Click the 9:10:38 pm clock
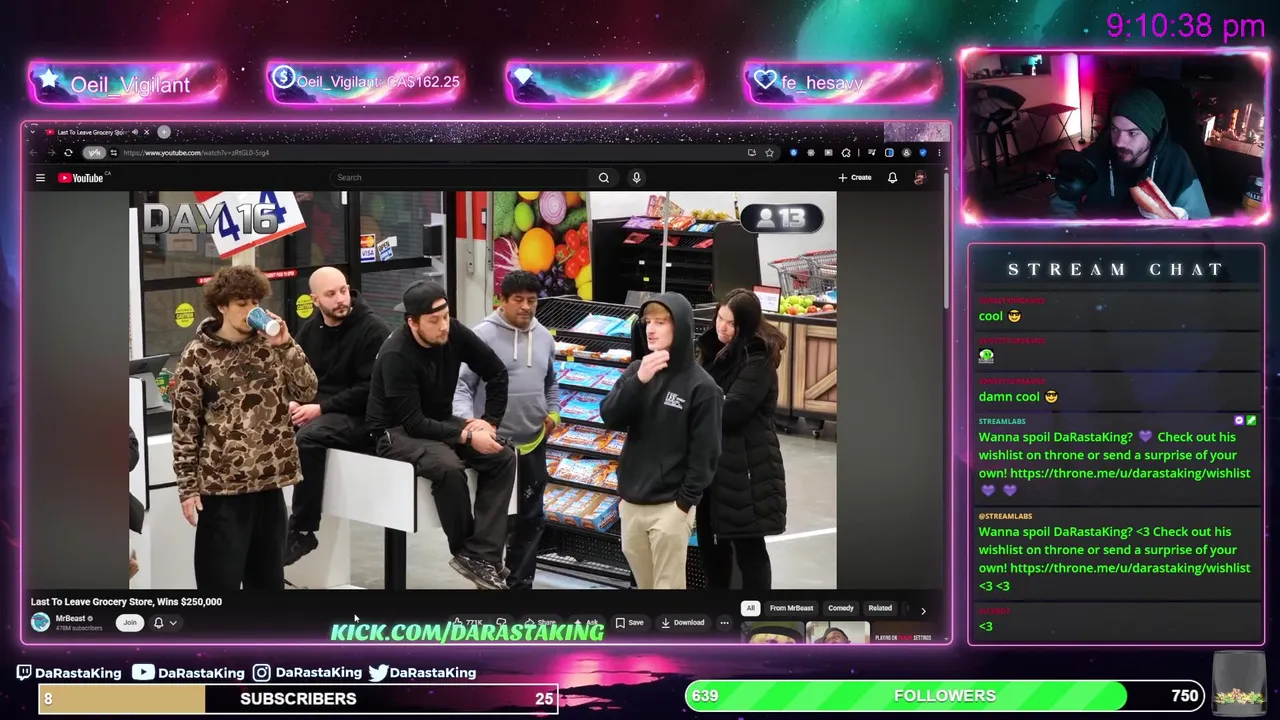The height and width of the screenshot is (720, 1280). tap(1185, 26)
